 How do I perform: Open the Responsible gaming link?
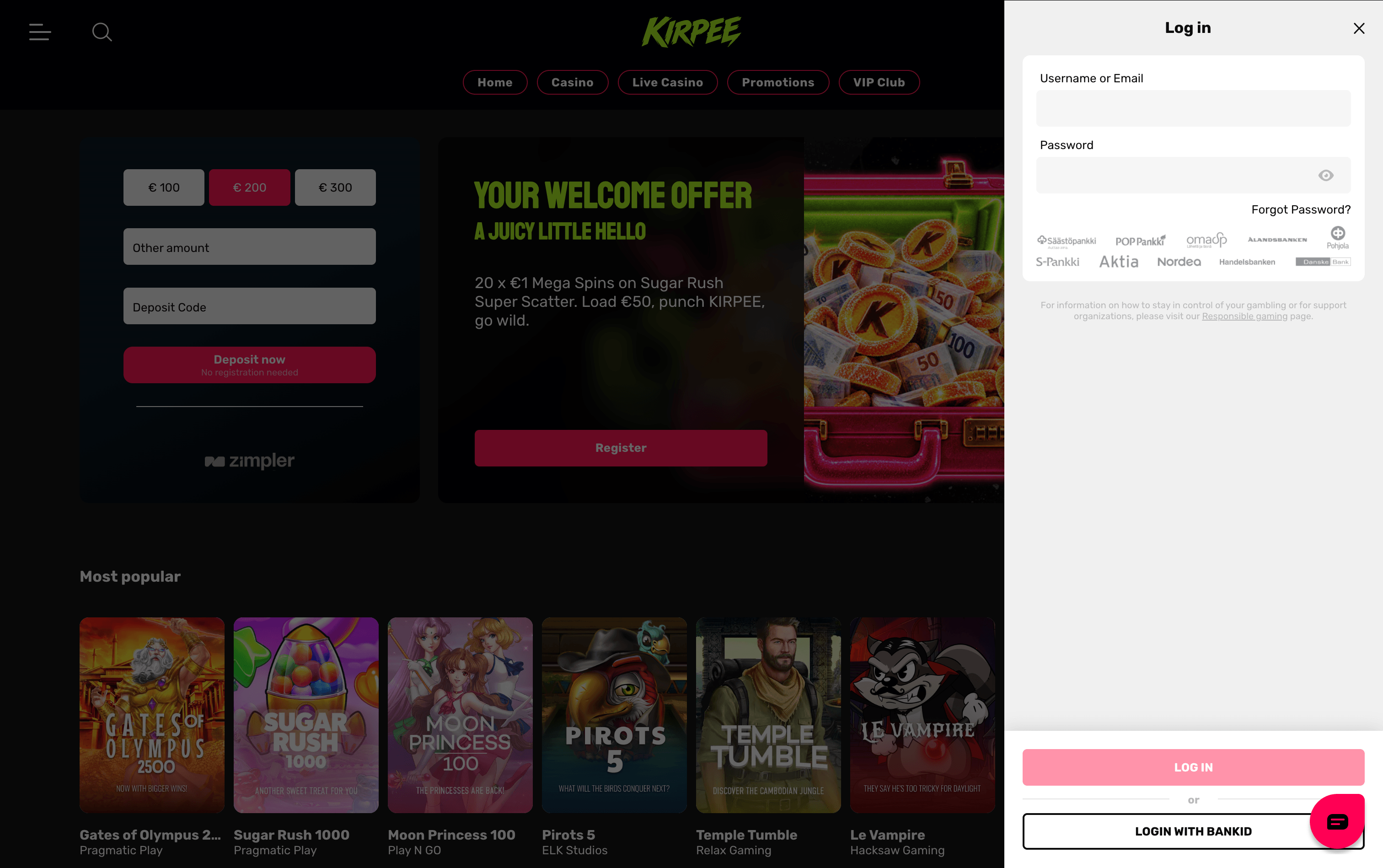click(1244, 316)
